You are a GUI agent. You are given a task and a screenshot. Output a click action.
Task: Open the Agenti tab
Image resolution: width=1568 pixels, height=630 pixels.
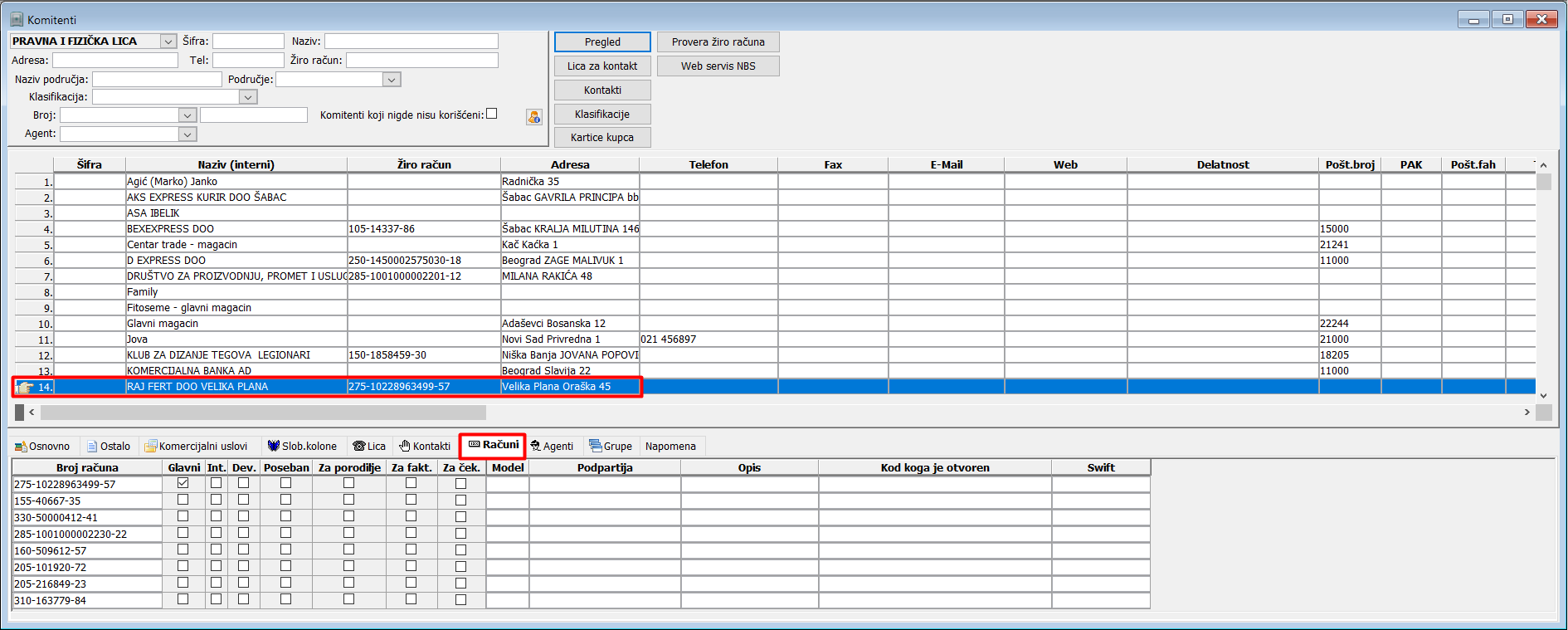tap(553, 447)
